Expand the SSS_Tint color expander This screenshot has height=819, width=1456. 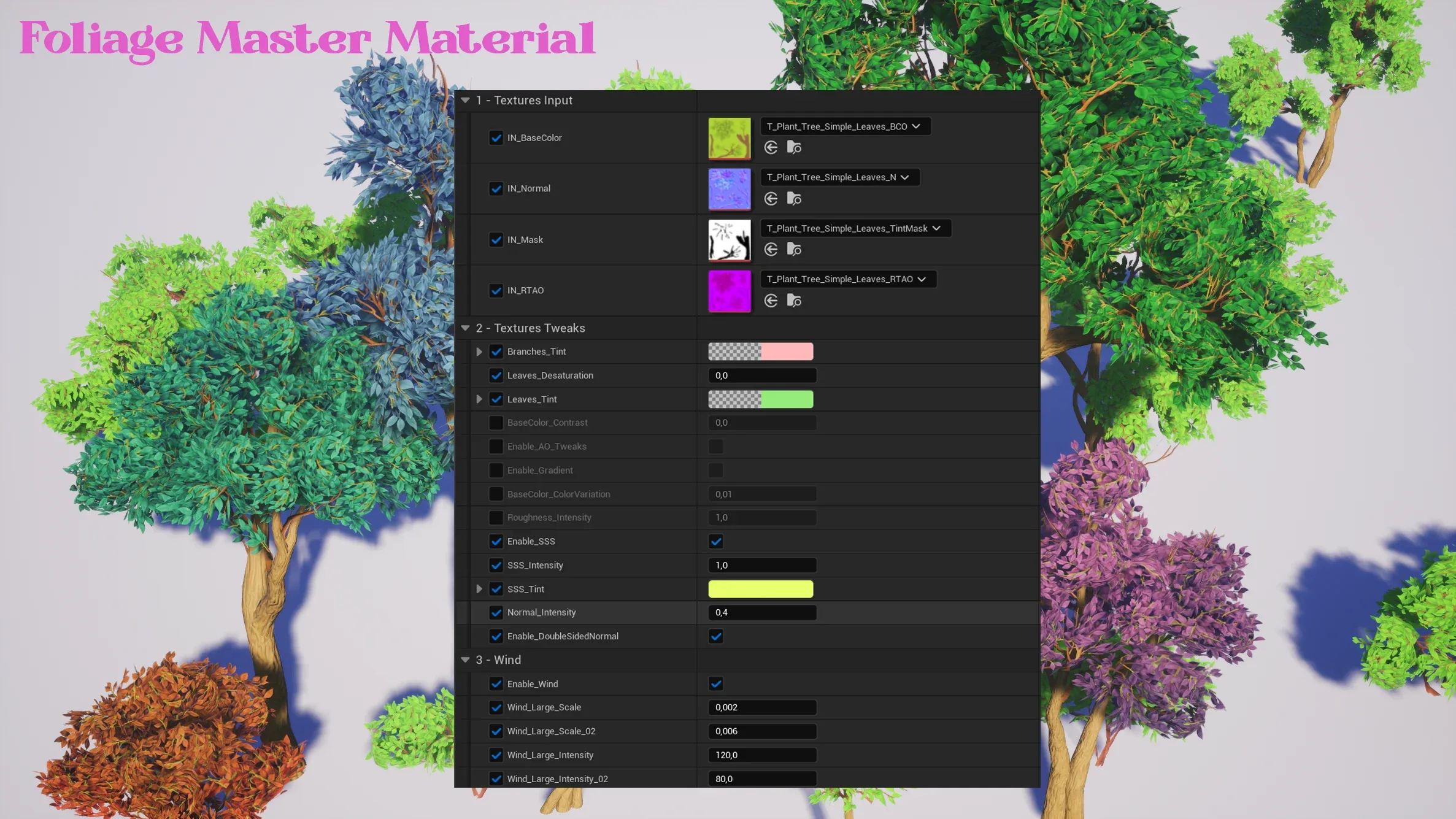tap(478, 588)
